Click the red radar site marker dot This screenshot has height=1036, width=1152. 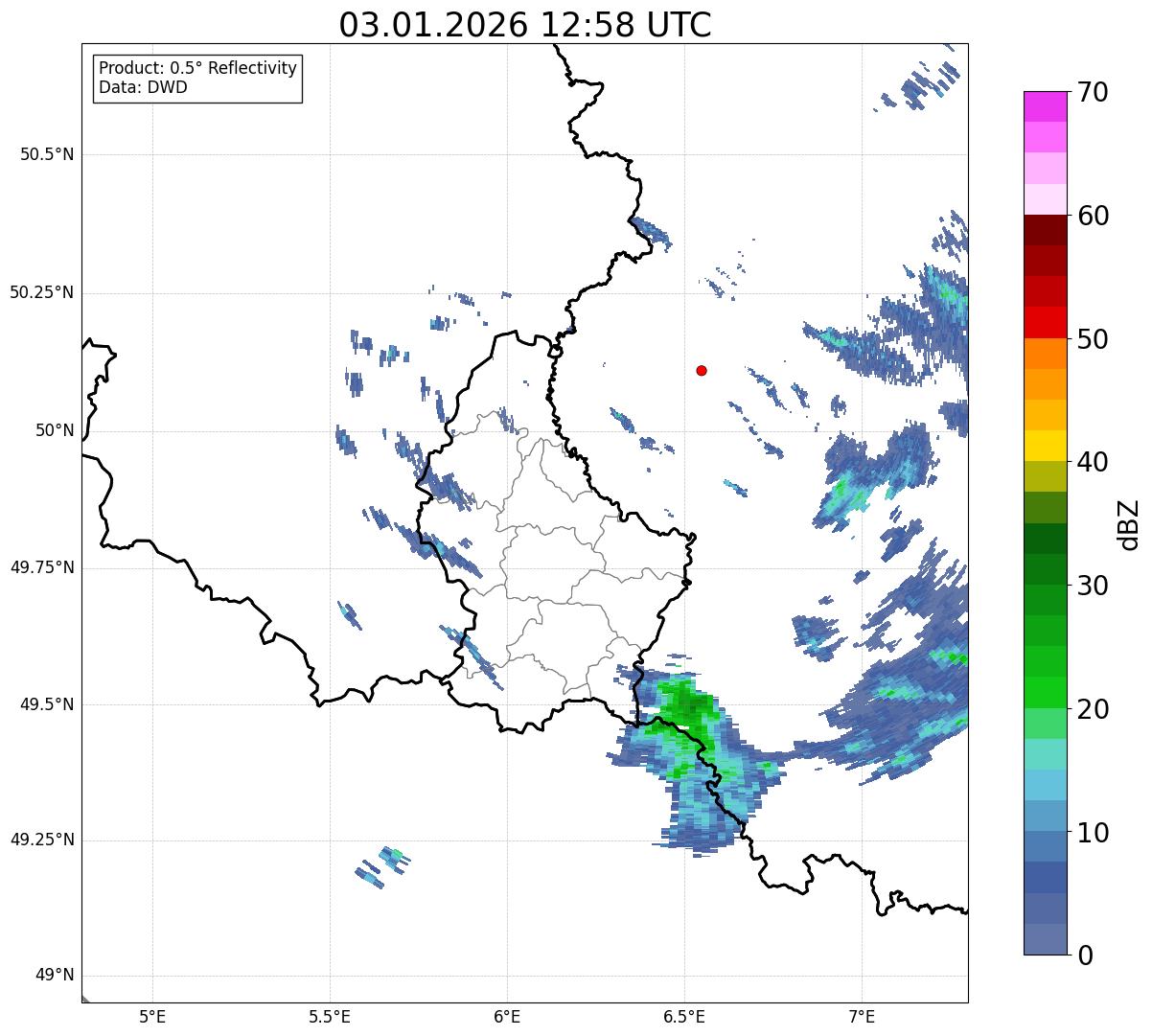point(702,370)
